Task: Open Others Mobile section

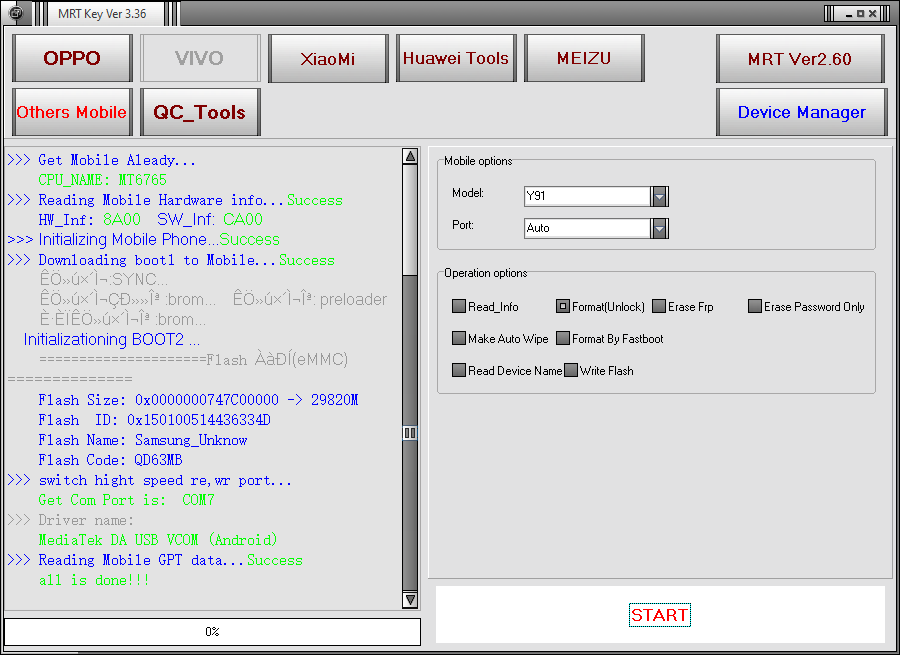Action: [x=72, y=112]
